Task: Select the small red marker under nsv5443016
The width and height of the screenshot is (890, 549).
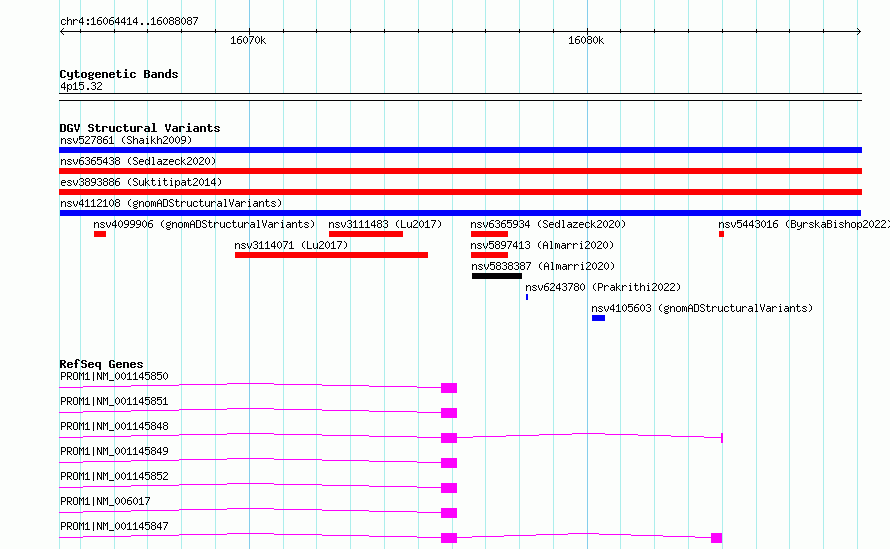Action: coord(721,234)
